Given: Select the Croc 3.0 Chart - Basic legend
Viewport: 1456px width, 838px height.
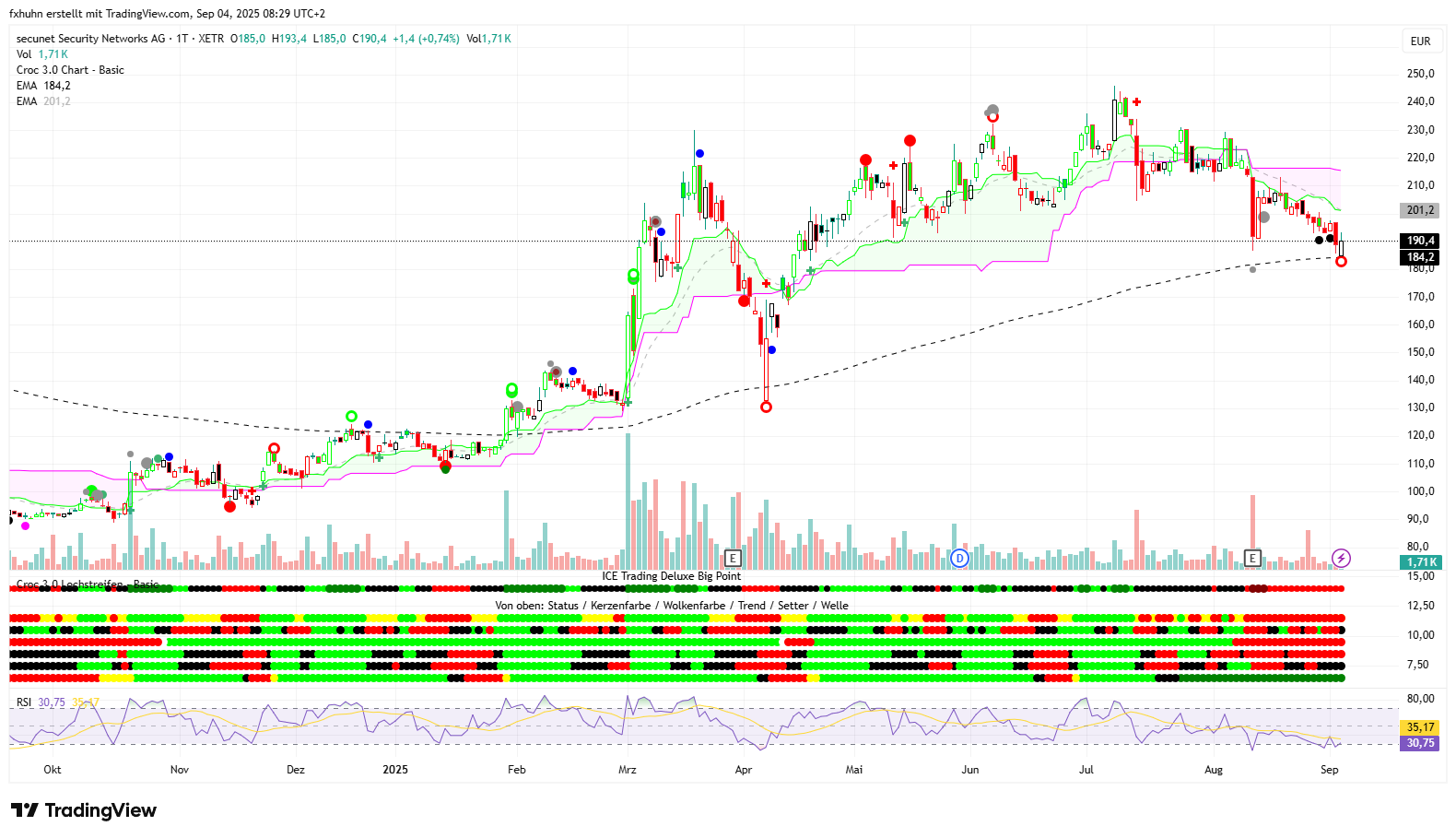Looking at the screenshot, I should pos(70,70).
